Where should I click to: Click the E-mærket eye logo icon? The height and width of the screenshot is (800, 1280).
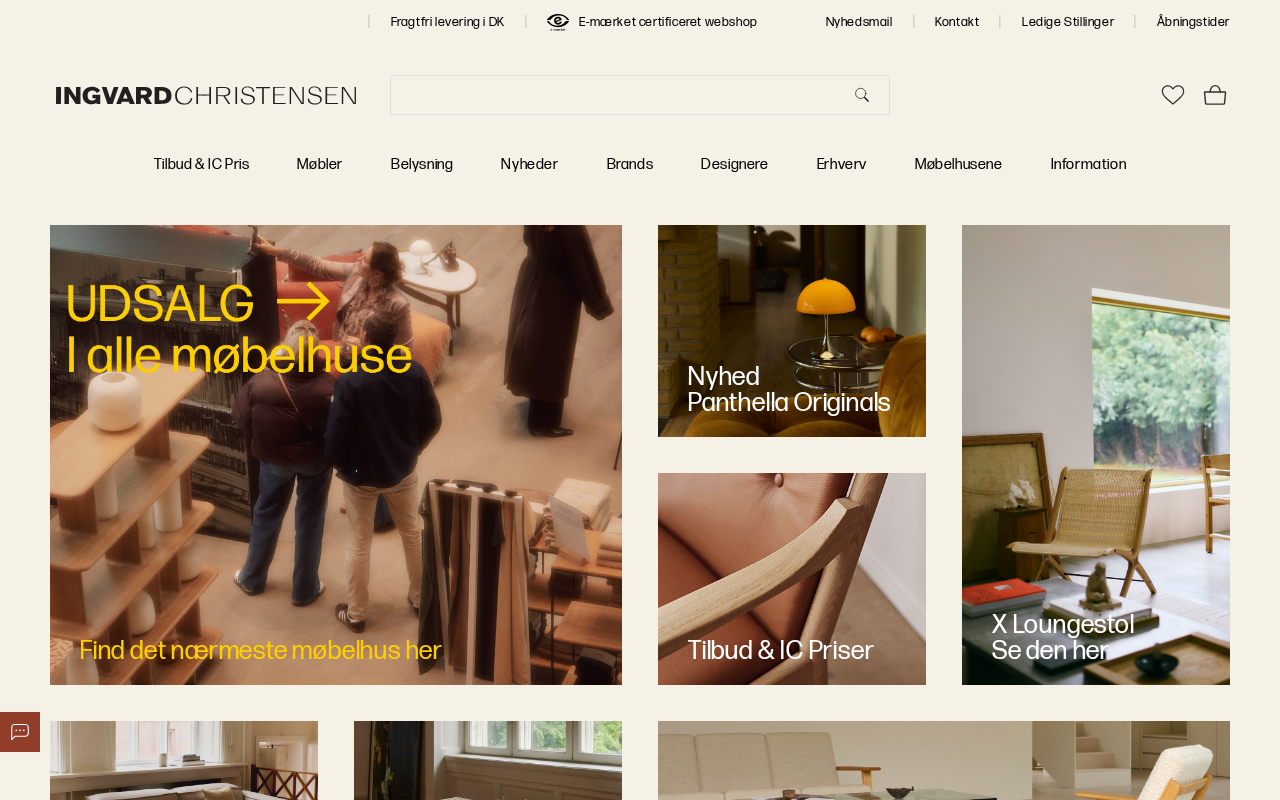click(x=558, y=22)
